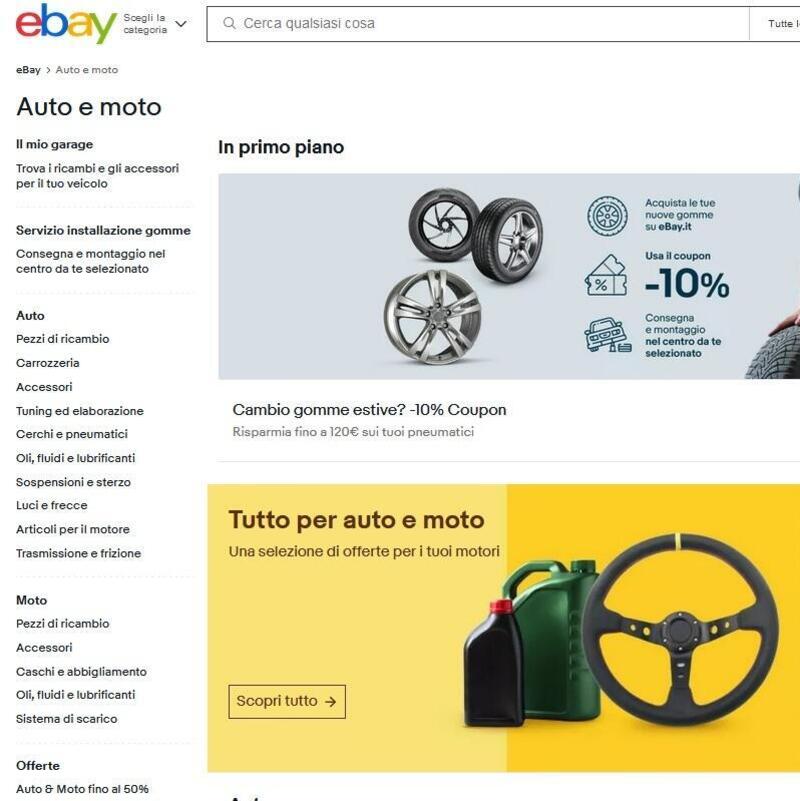Click the eBay logo
The height and width of the screenshot is (801, 800).
click(66, 23)
